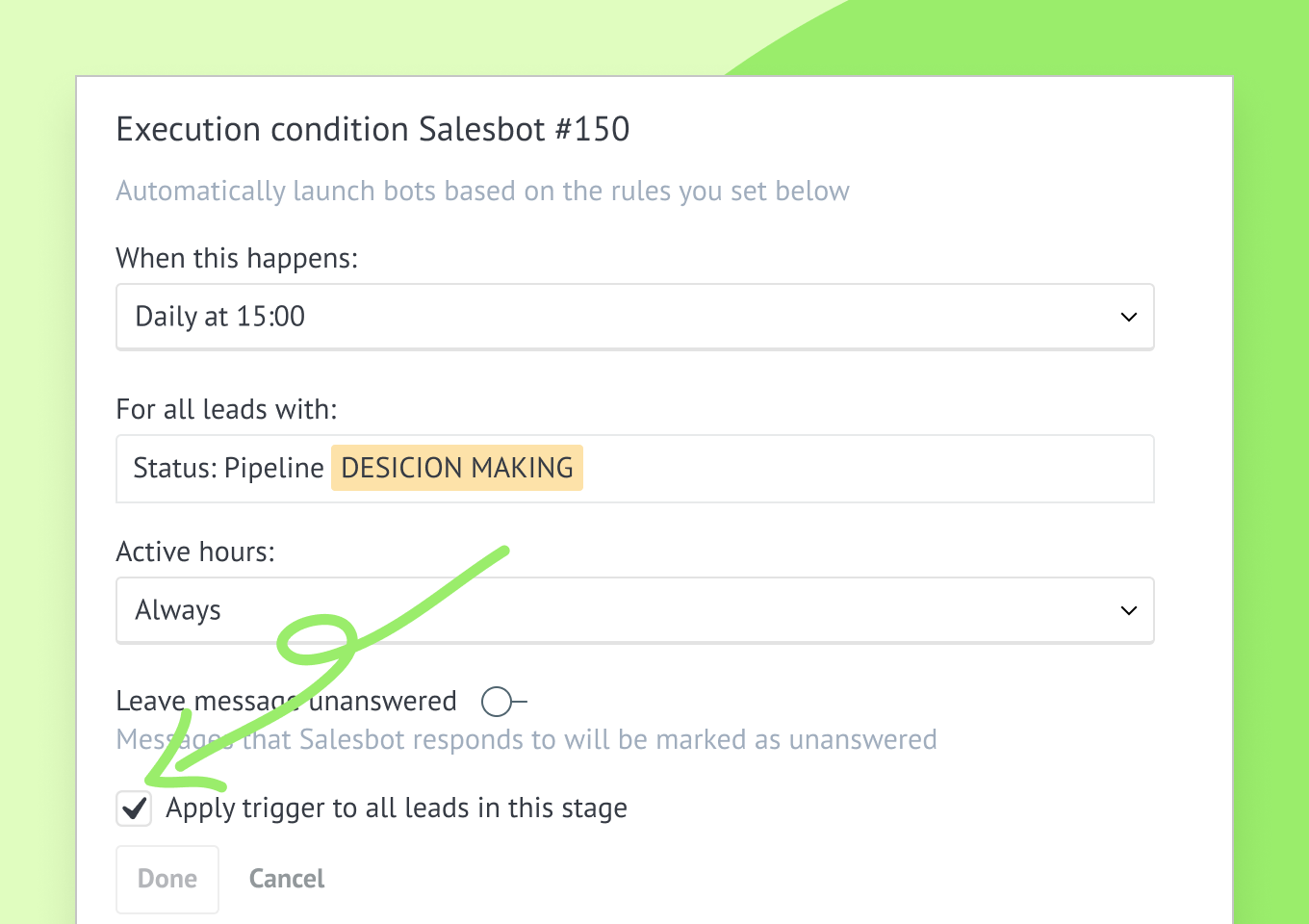Click the chevron arrow on Daily at 15:00
Screen dimensions: 1309x924
[1129, 317]
